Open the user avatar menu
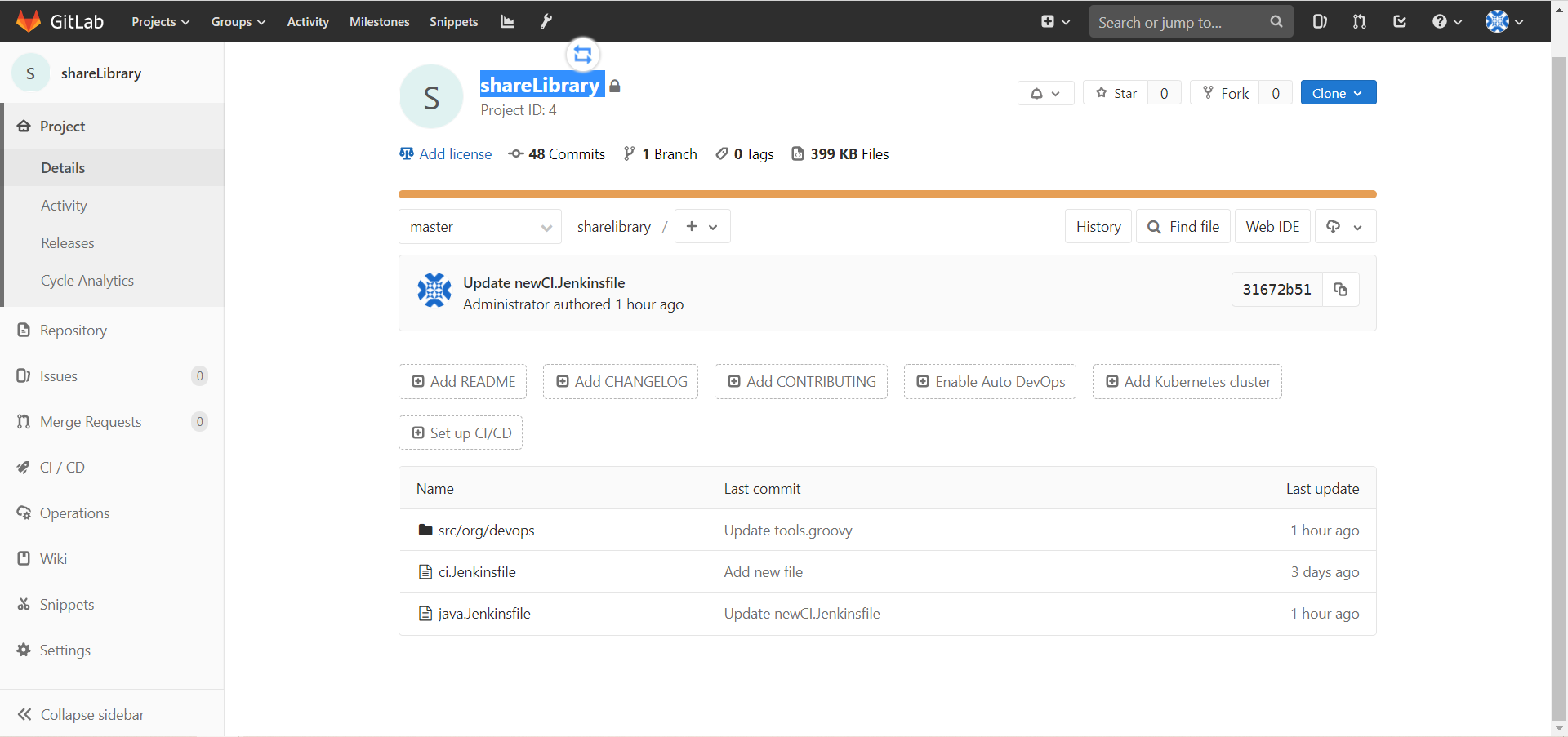 click(x=1504, y=22)
